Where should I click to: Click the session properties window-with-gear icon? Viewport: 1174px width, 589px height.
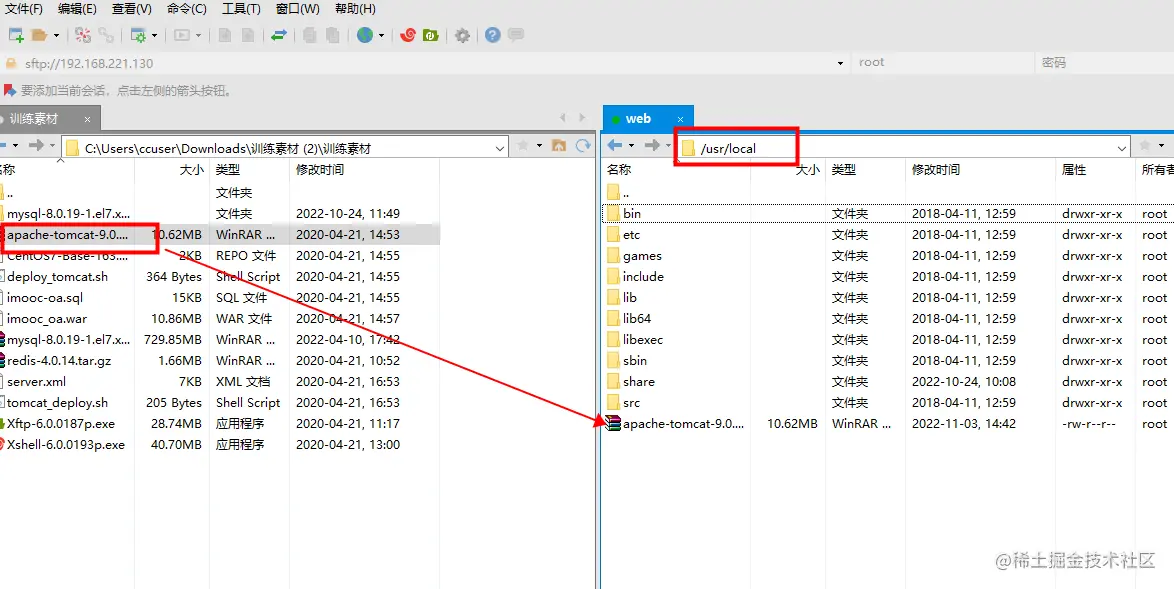point(139,35)
